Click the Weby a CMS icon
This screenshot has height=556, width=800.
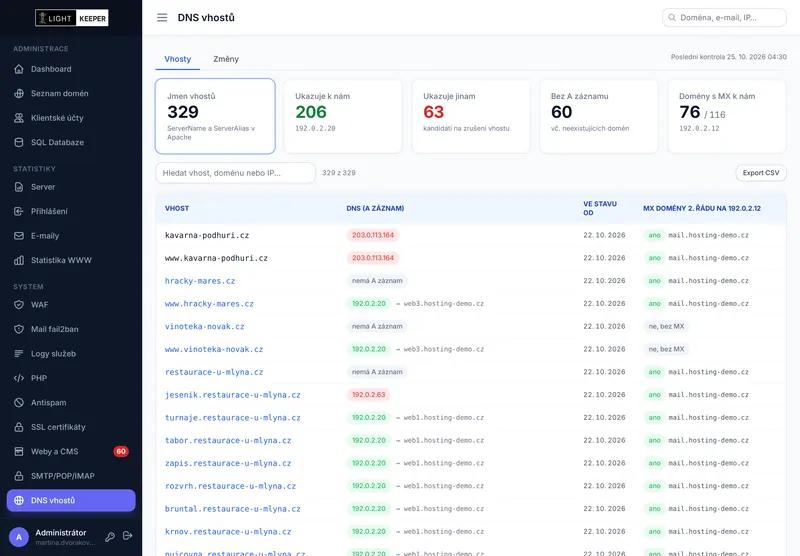pyautogui.click(x=19, y=451)
